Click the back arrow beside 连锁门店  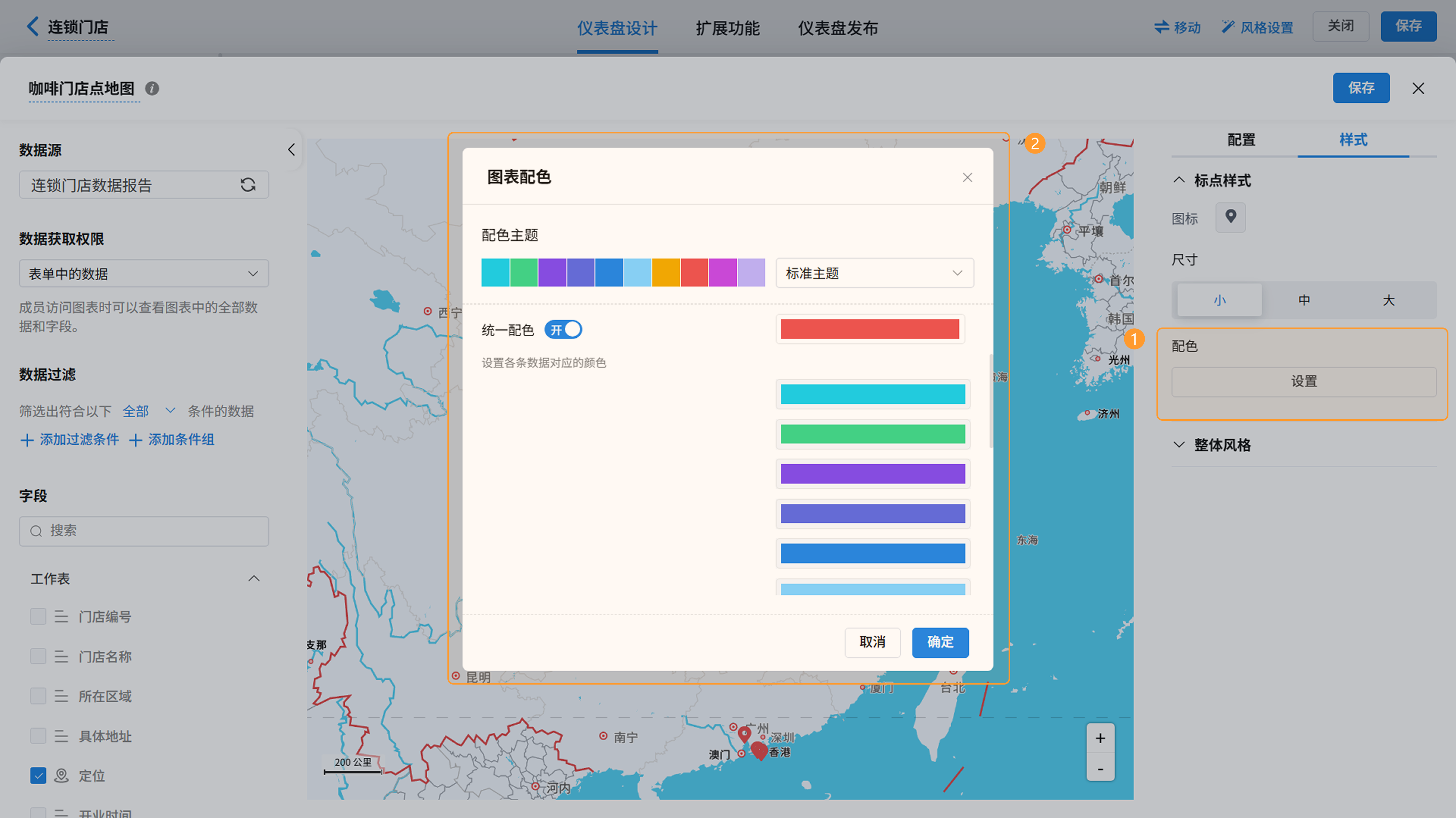pos(32,27)
